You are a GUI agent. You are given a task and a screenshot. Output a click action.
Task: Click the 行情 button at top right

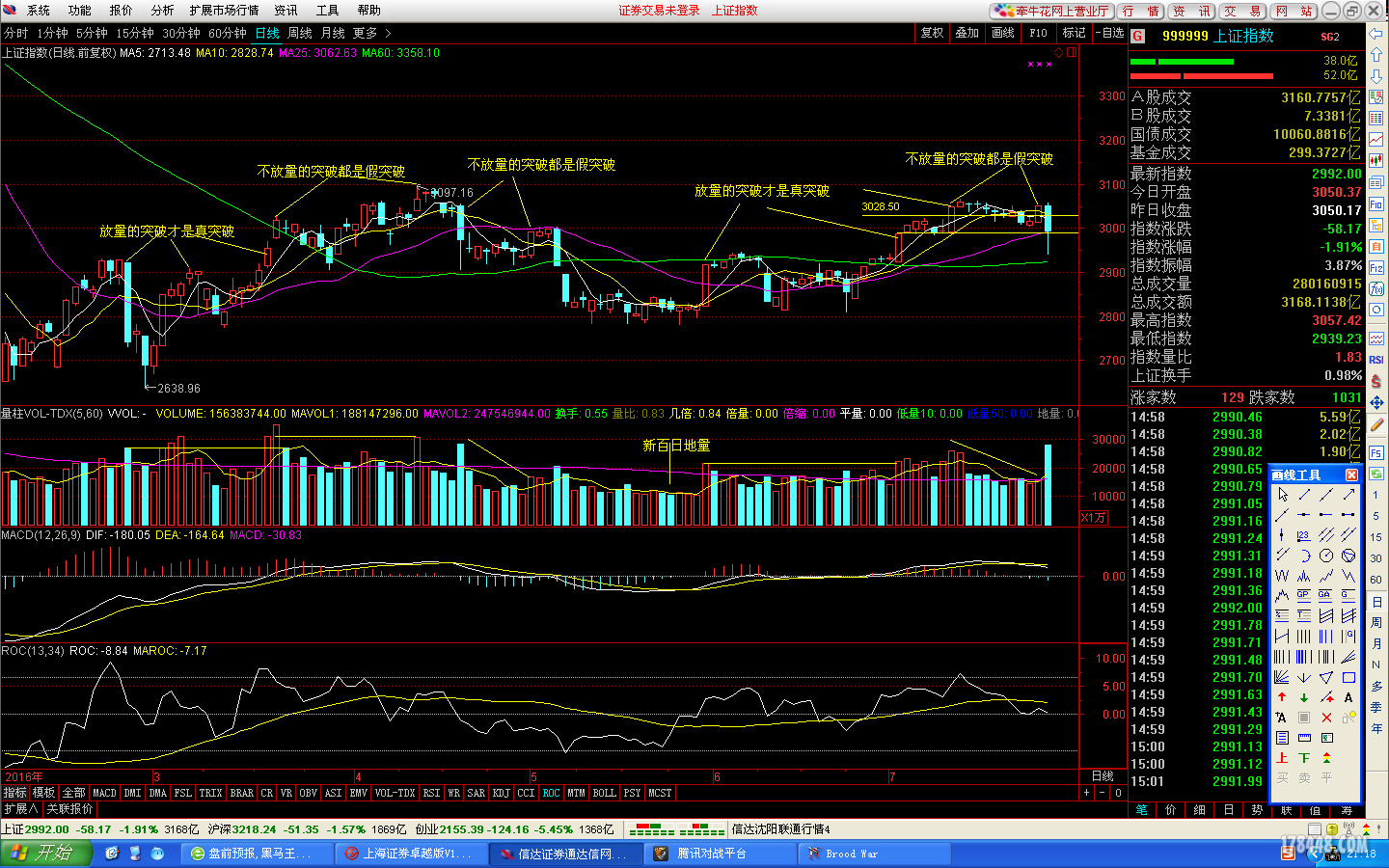click(1141, 11)
